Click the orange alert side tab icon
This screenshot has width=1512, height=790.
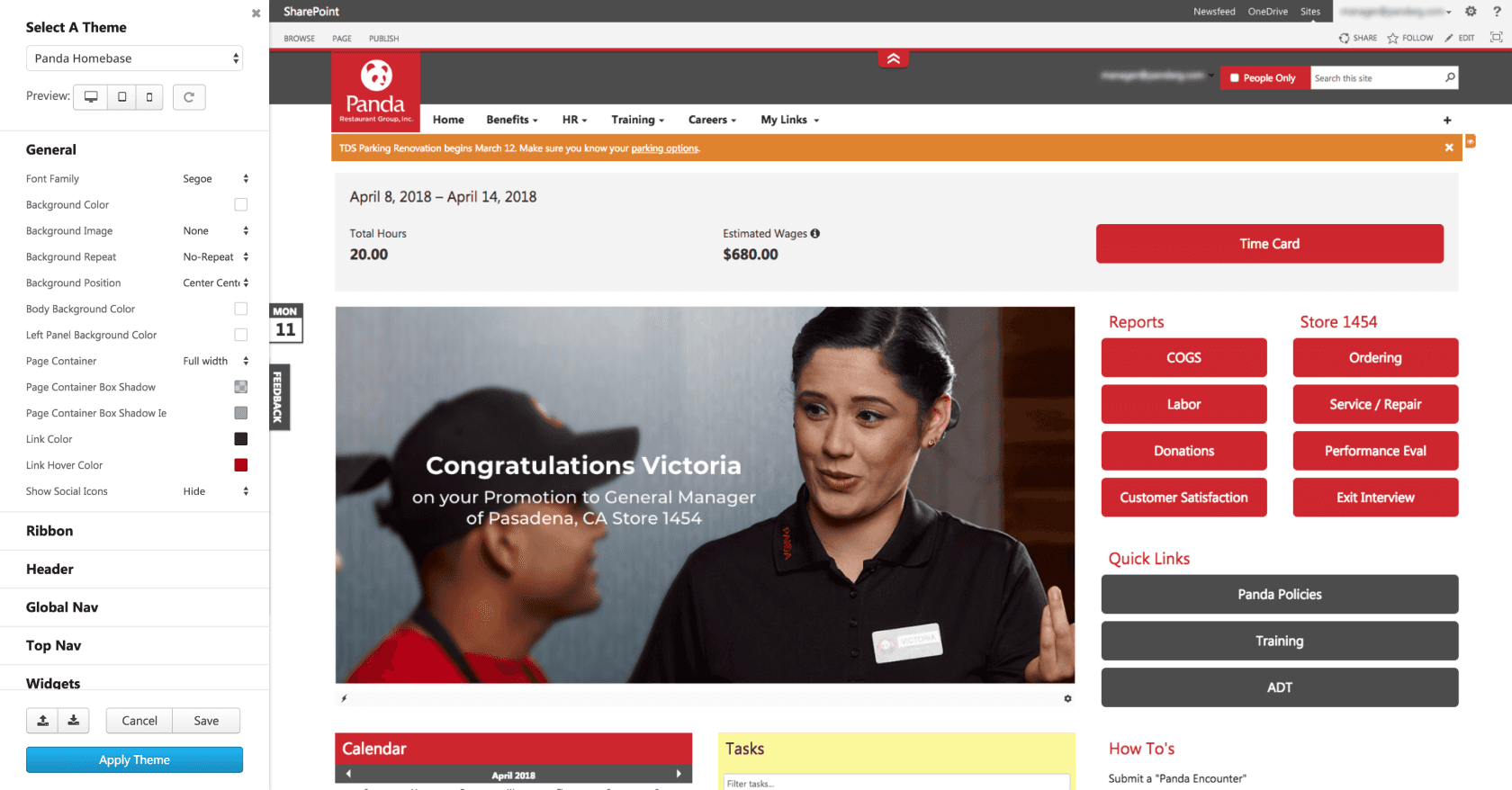pyautogui.click(x=1471, y=141)
